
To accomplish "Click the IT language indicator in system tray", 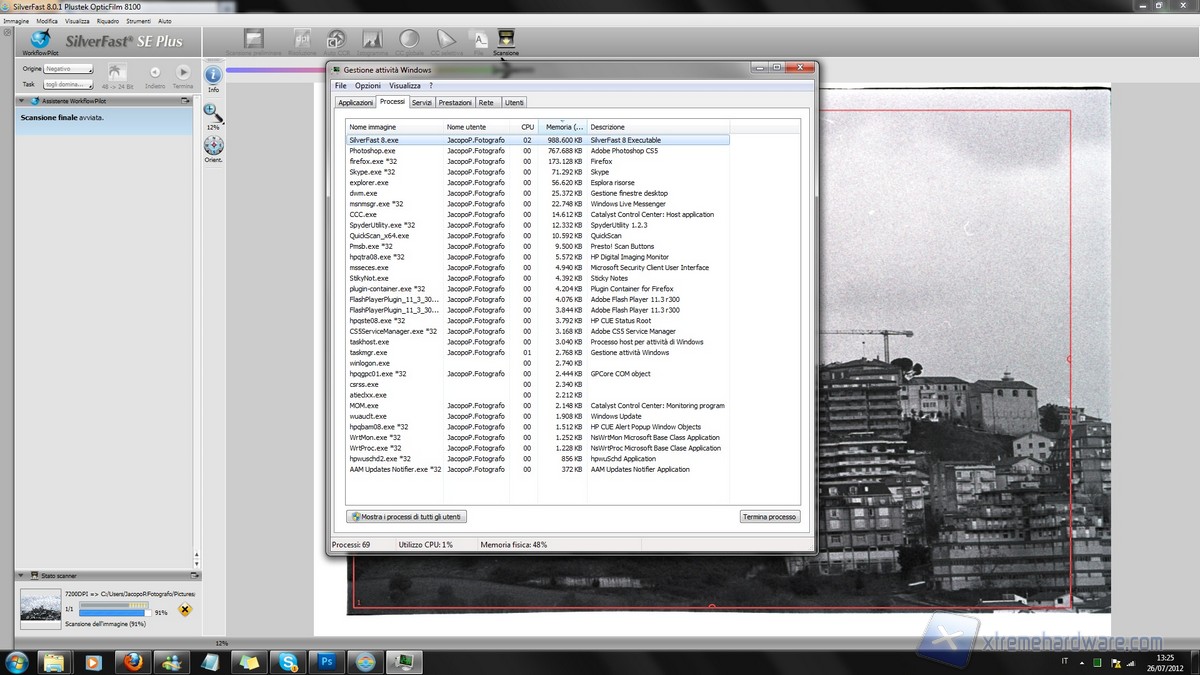I will pyautogui.click(x=1063, y=661).
